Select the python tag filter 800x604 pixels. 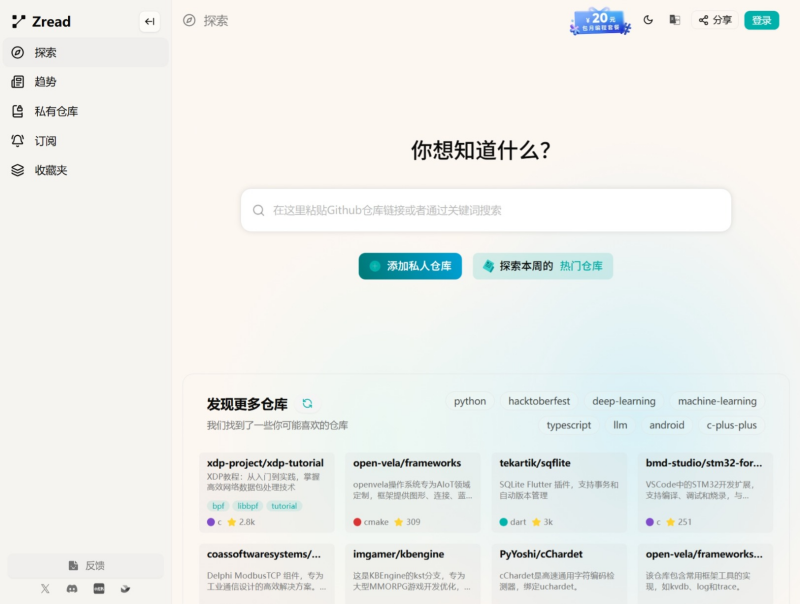click(469, 401)
